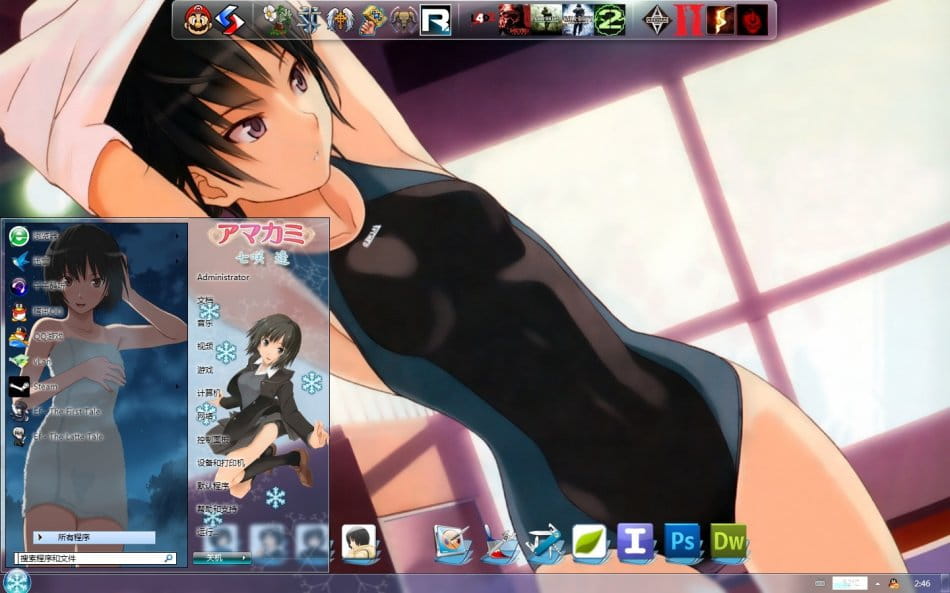Open 帮助和支持 in the Start menu
The image size is (950, 593).
pos(217,509)
